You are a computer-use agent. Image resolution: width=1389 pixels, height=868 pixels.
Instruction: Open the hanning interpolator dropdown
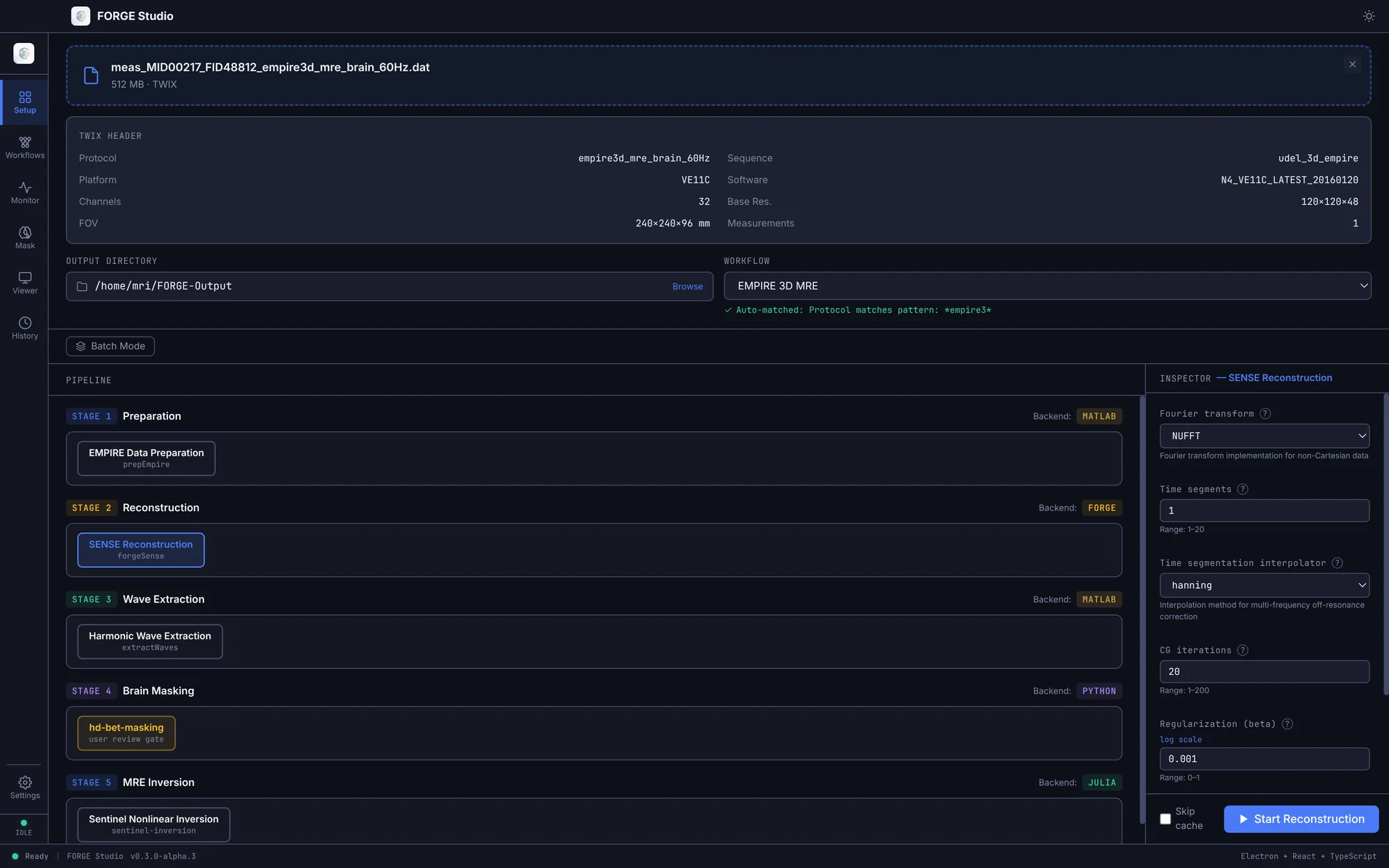1264,585
